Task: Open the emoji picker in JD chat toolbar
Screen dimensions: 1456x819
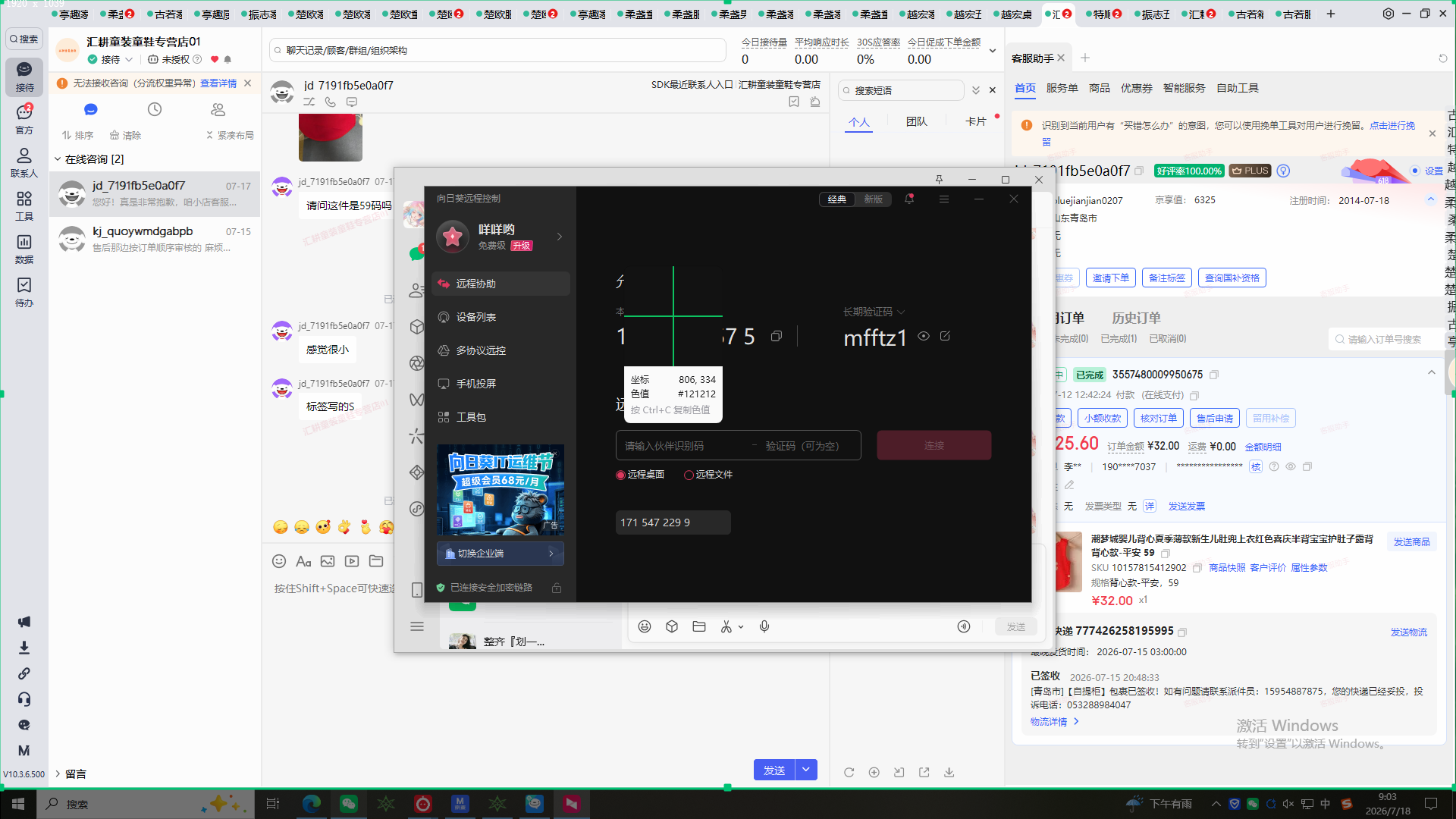Action: point(279,561)
